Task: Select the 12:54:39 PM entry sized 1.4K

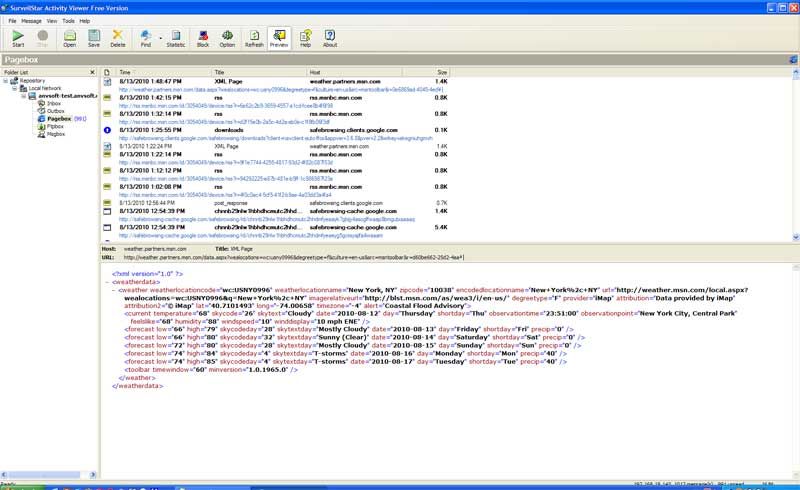Action: coord(276,211)
